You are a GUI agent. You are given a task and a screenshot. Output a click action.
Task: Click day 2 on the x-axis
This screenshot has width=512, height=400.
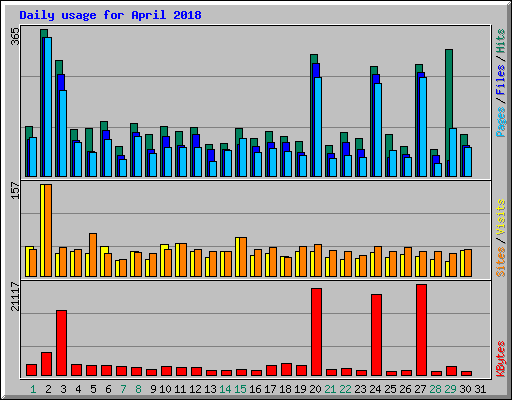tap(48, 389)
